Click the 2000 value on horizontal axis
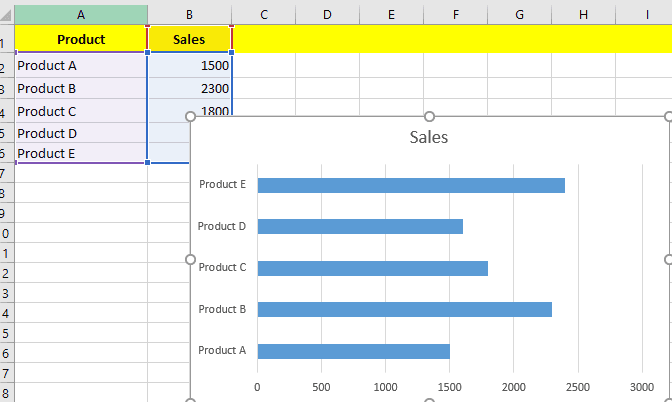 point(514,385)
